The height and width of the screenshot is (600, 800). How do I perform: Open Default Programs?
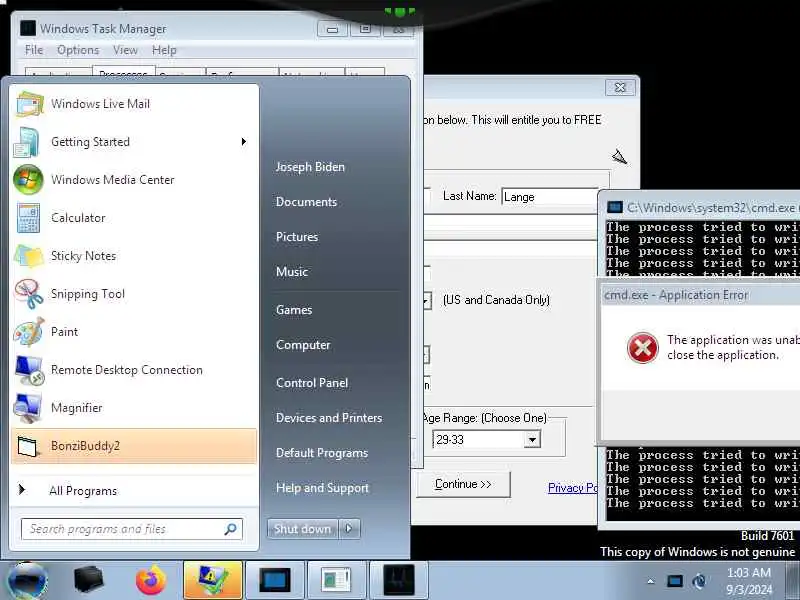[321, 453]
